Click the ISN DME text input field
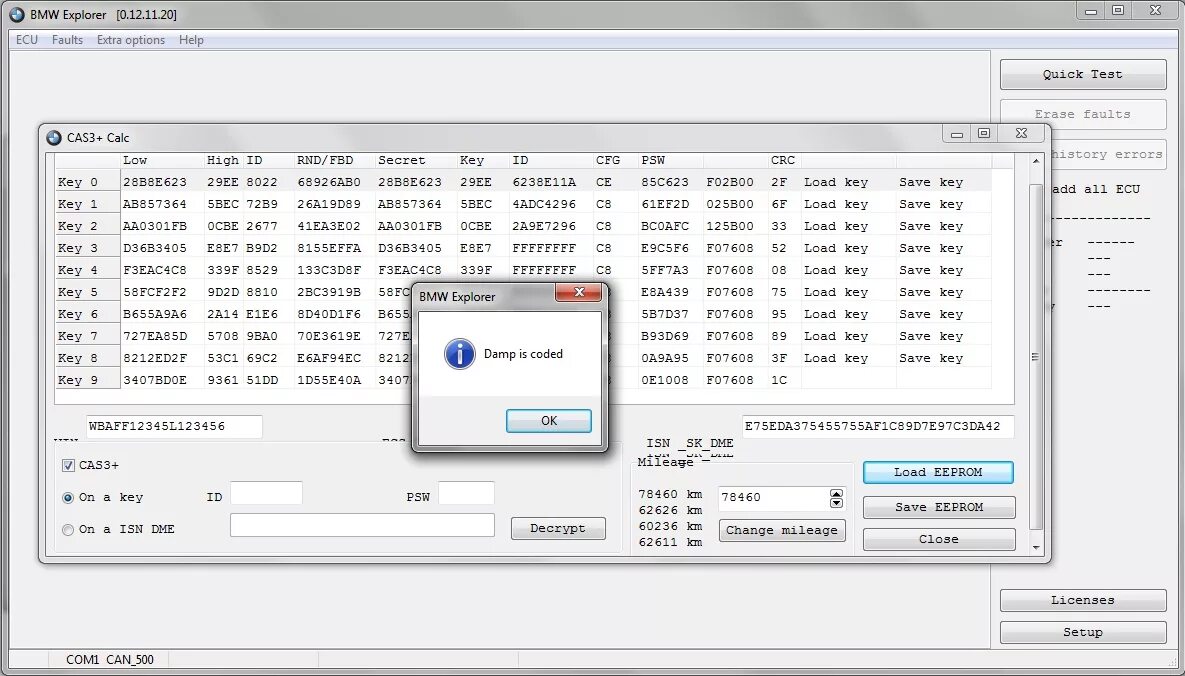The image size is (1185, 676). (362, 525)
